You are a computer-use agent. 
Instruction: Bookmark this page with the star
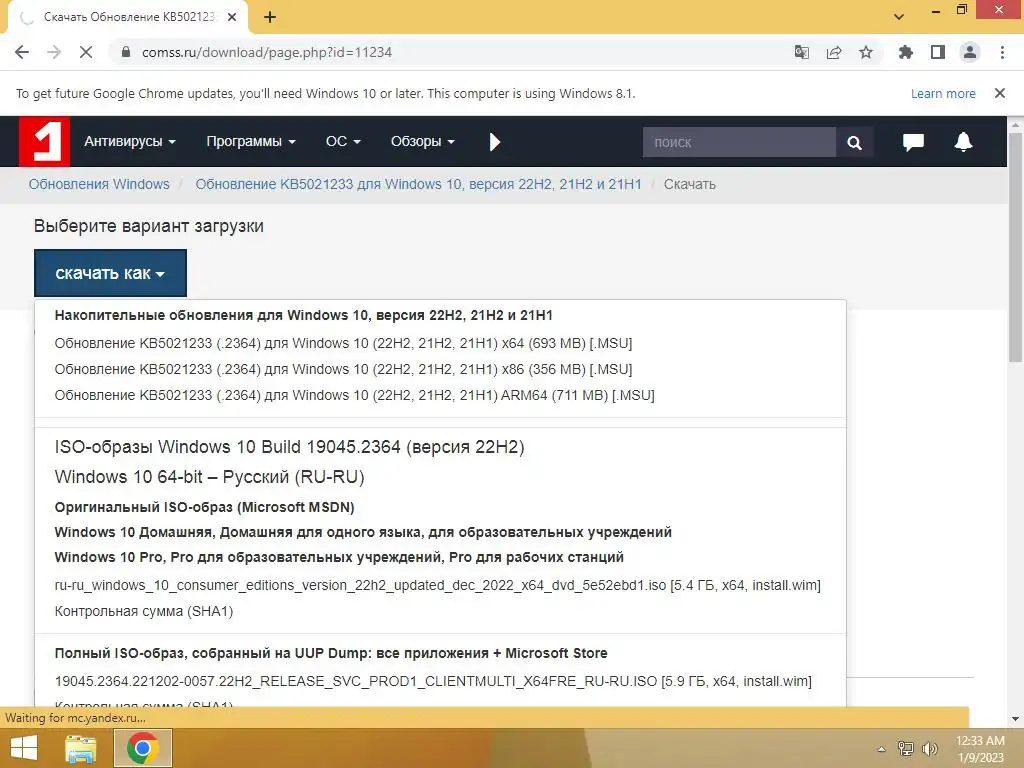pyautogui.click(x=866, y=52)
